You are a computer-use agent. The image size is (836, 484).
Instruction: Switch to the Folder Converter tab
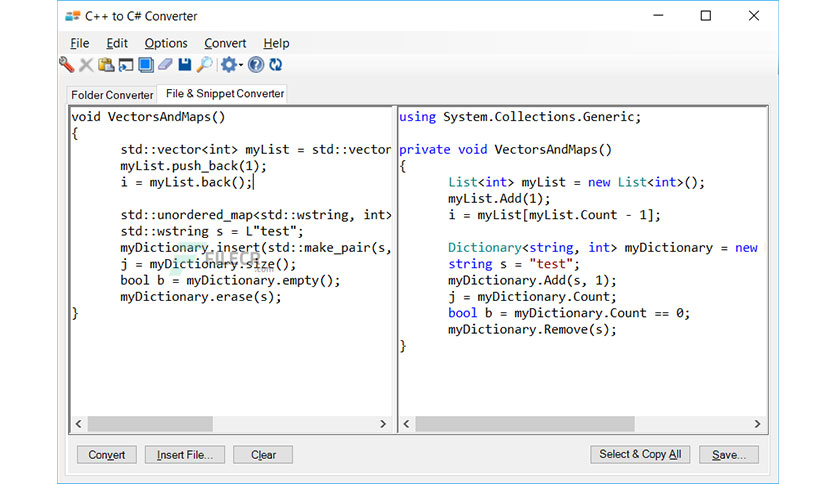point(112,95)
